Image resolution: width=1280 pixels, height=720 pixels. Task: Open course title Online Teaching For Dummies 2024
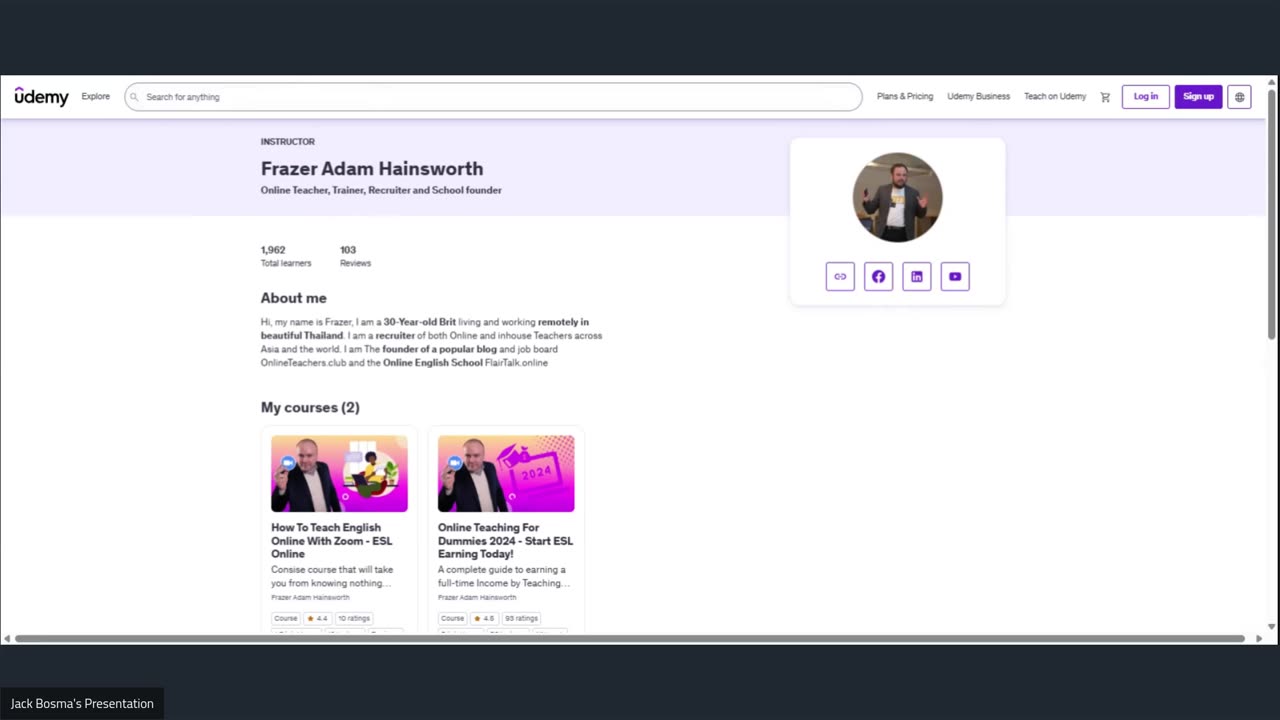(x=505, y=540)
